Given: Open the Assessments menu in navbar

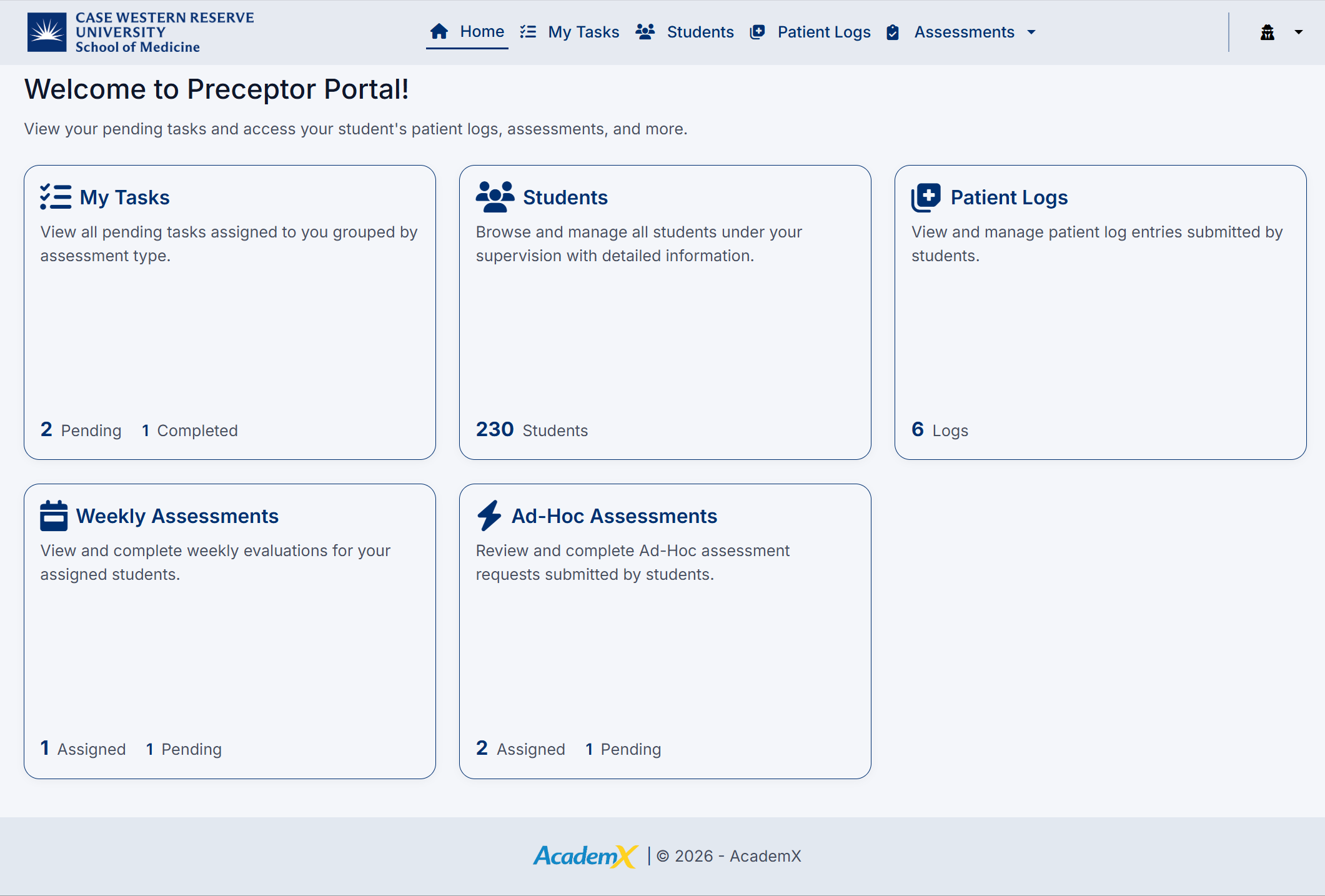Looking at the screenshot, I should point(964,32).
